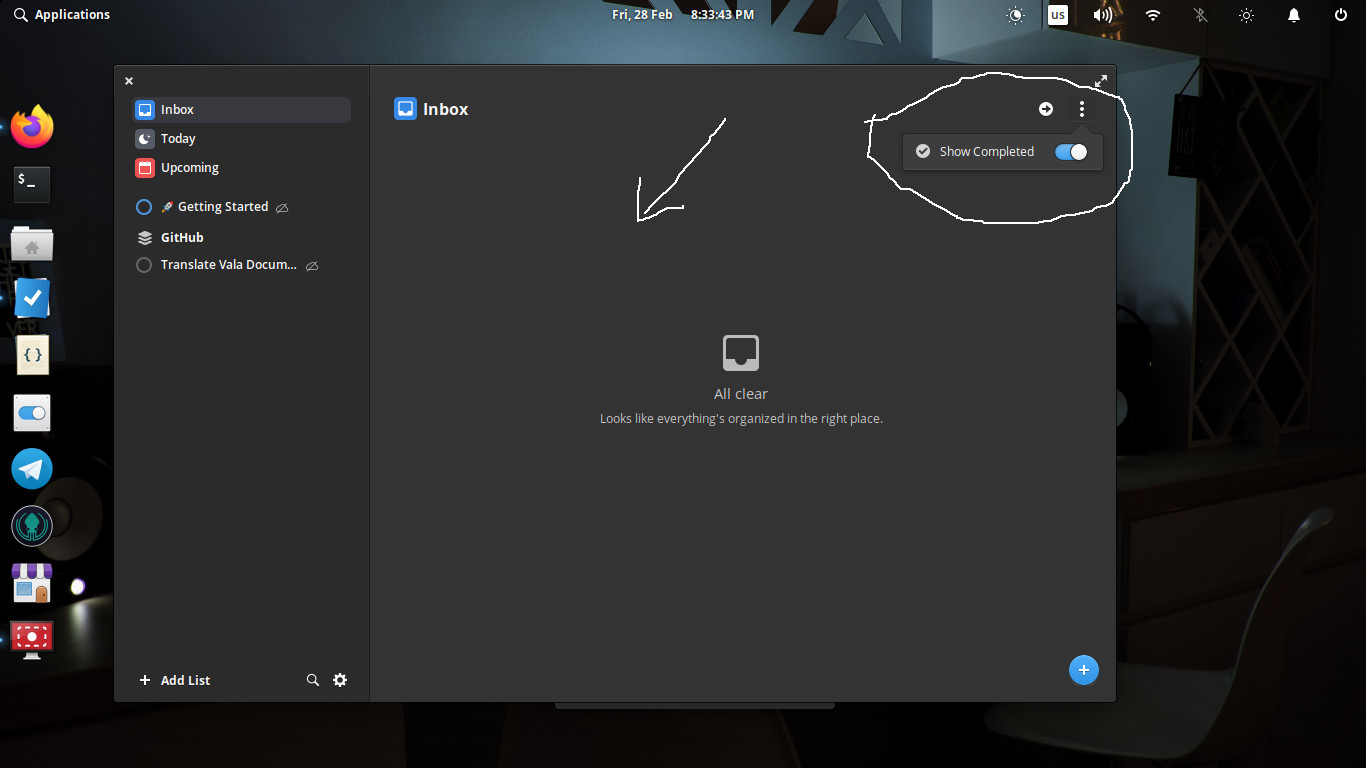Click the Inbox tray icon in sidebar
1366x768 pixels.
tap(144, 110)
